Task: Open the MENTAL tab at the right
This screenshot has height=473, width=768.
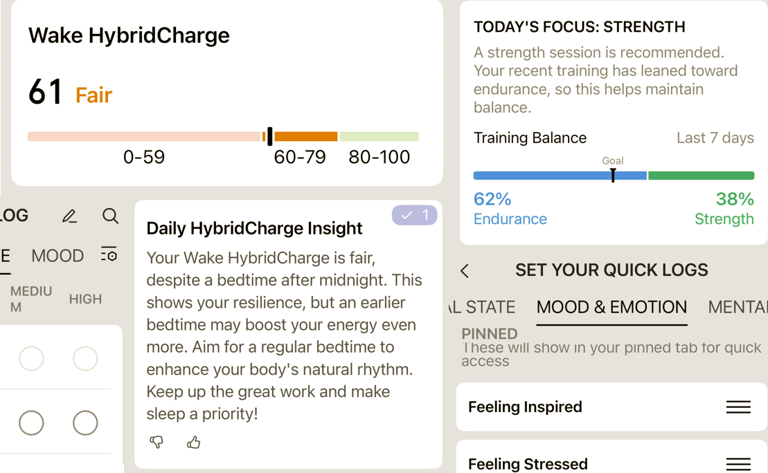Action: pos(738,307)
